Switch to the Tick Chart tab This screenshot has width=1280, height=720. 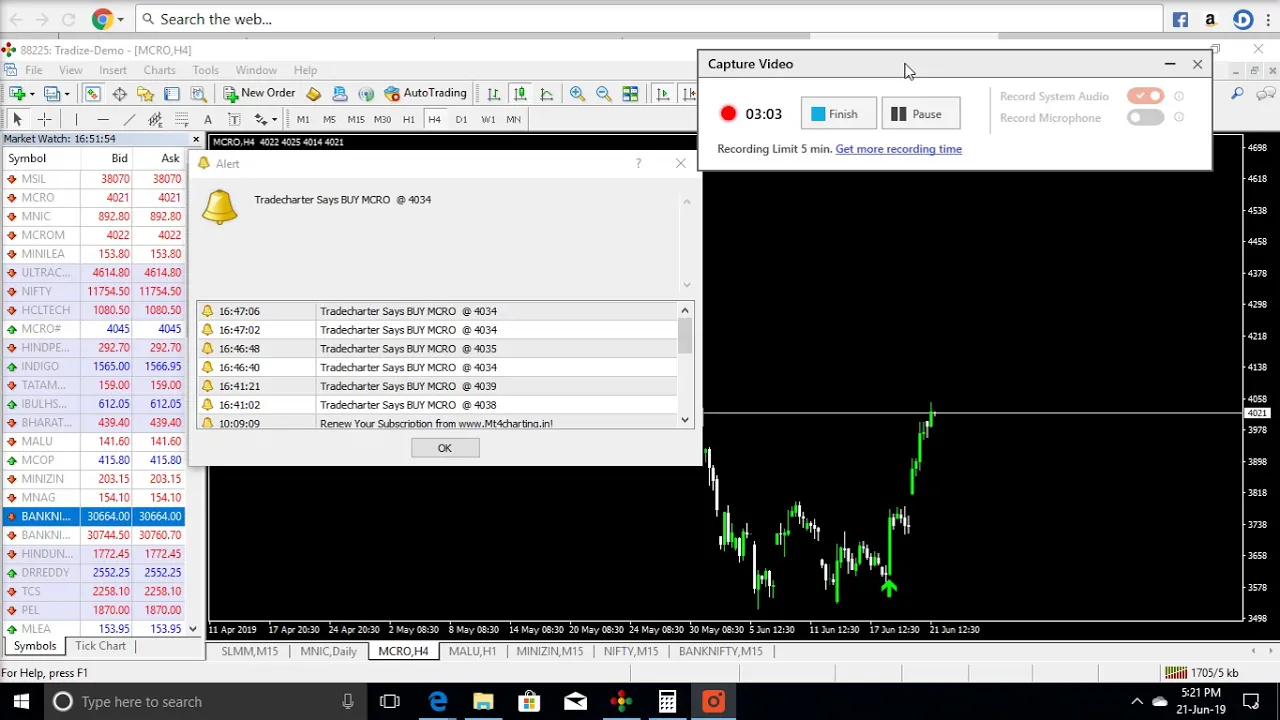[x=100, y=646]
